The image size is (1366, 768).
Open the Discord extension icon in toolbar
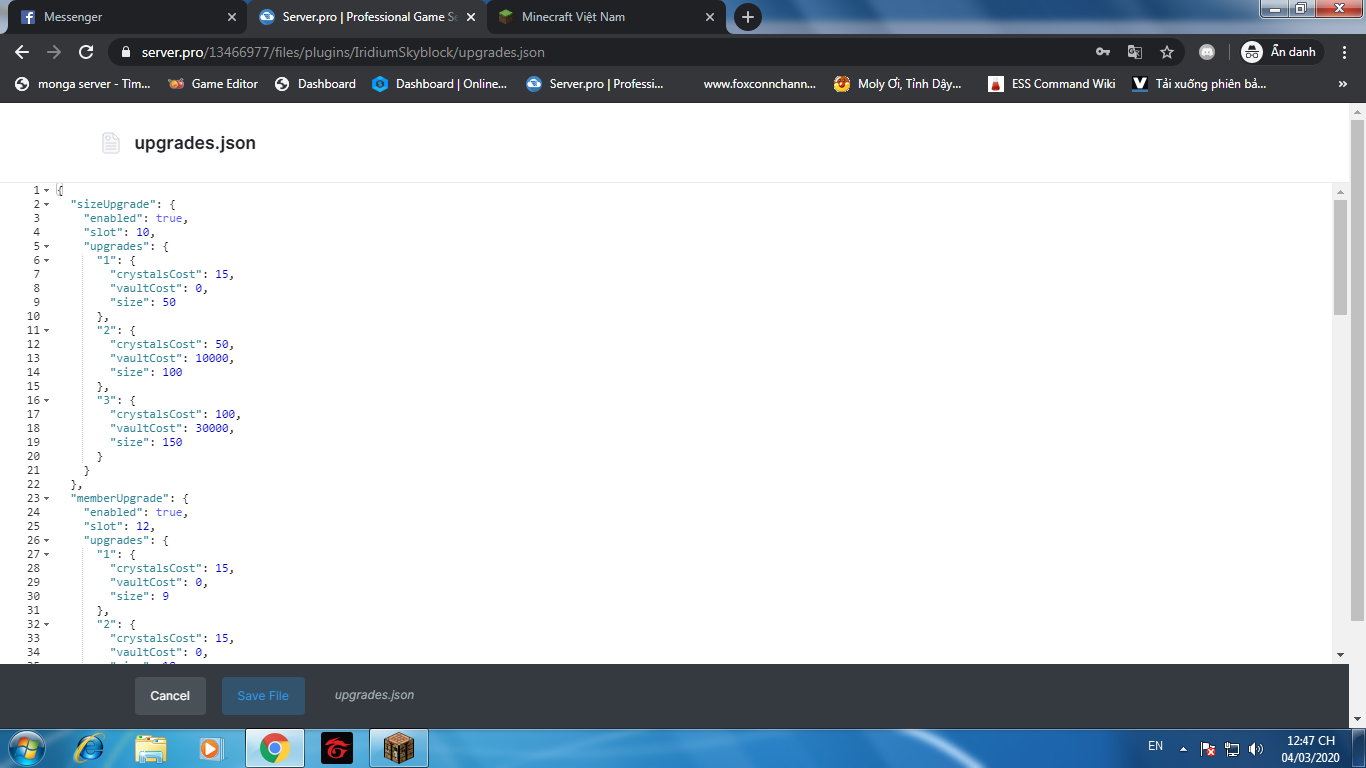tap(1207, 52)
